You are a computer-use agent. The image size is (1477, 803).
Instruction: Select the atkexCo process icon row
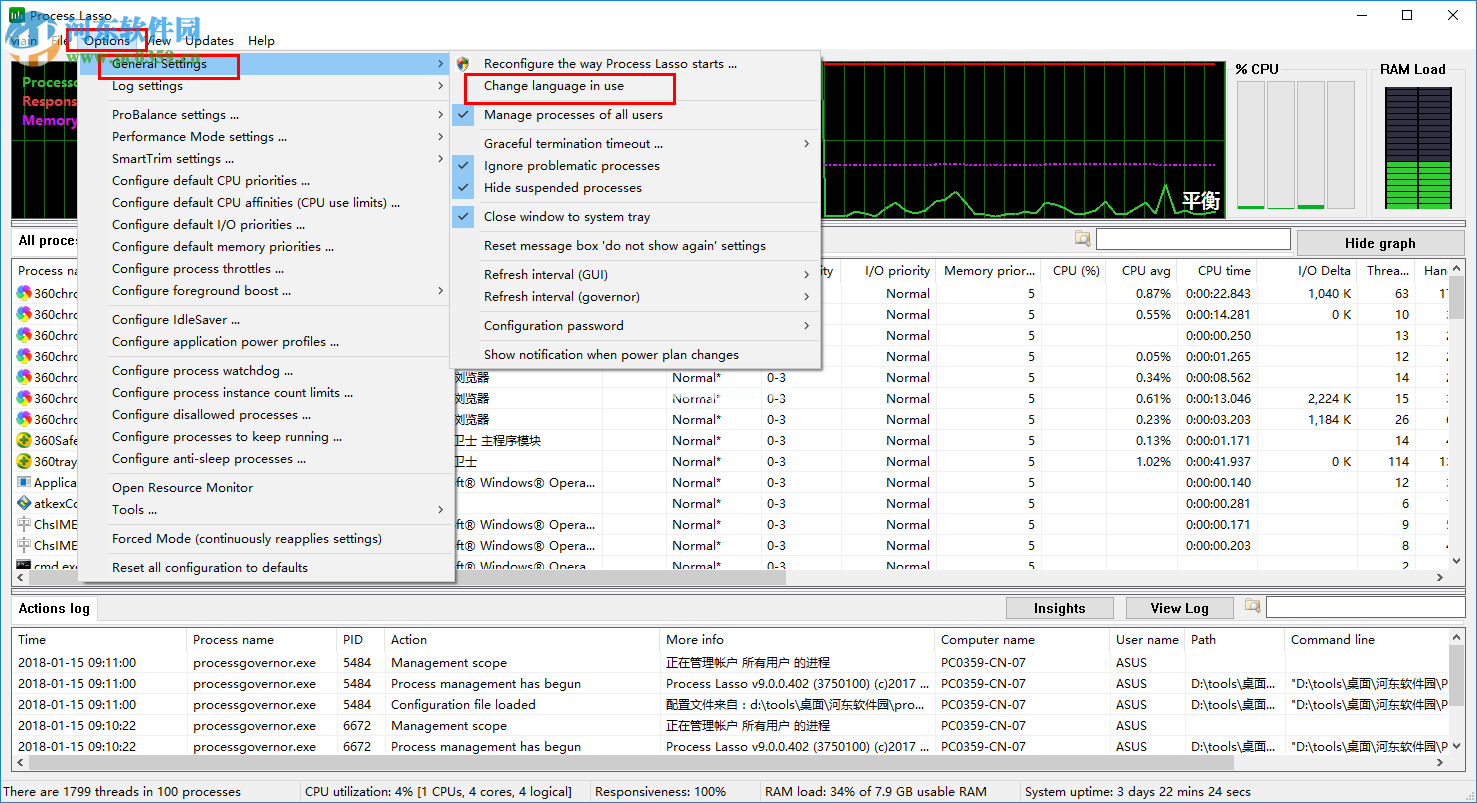pyautogui.click(x=24, y=503)
